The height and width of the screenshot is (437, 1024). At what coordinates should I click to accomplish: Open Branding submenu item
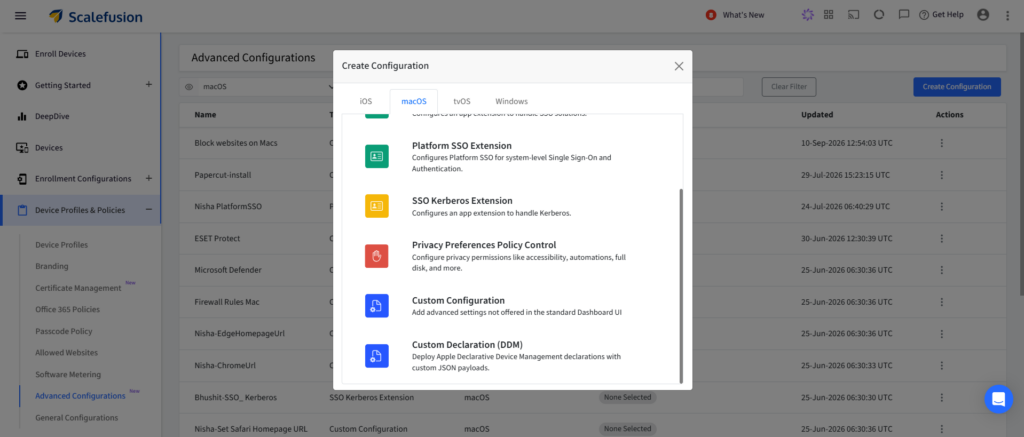click(x=52, y=266)
